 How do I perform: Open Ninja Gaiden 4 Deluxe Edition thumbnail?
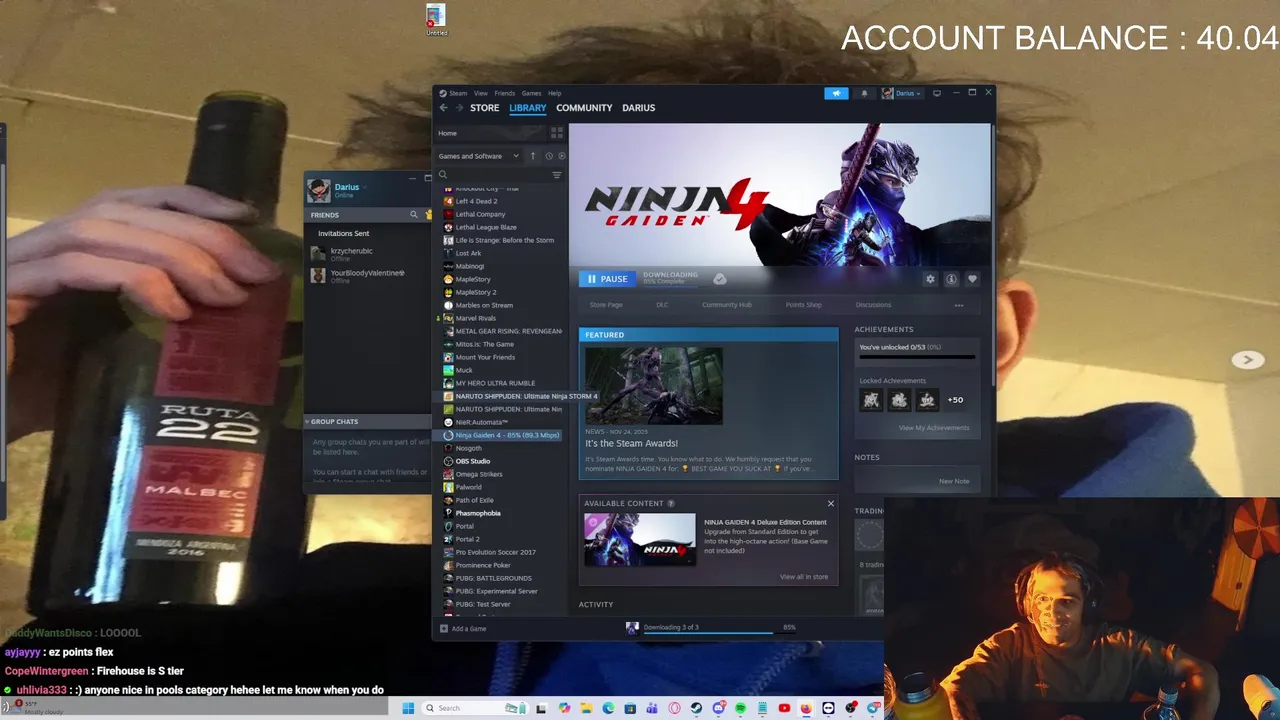click(x=640, y=540)
